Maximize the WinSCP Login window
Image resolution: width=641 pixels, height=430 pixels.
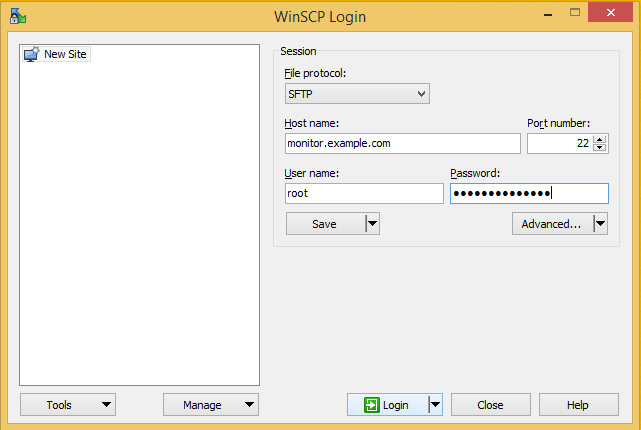[575, 13]
